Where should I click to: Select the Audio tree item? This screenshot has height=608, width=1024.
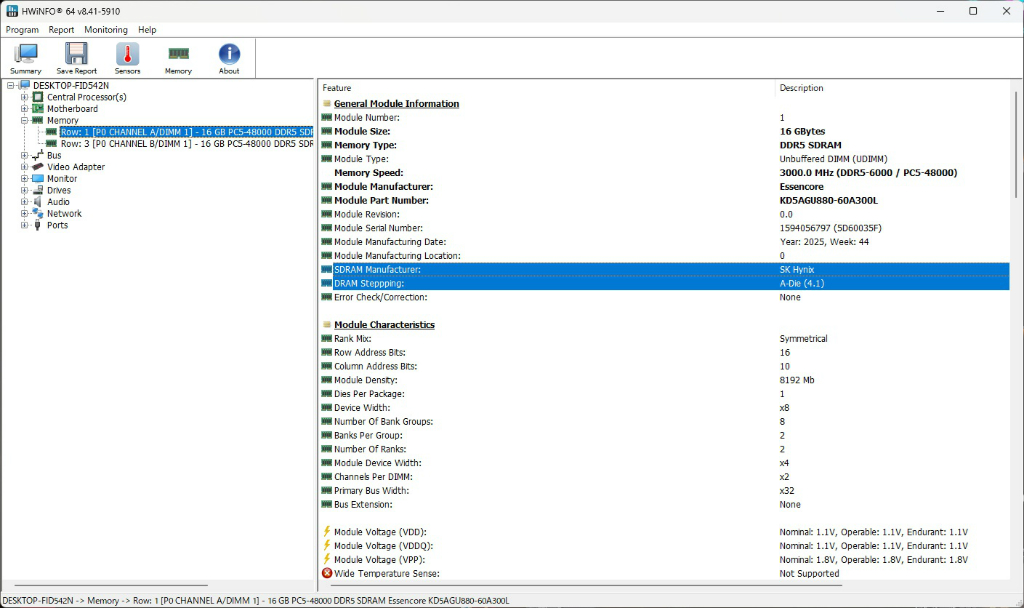click(x=58, y=202)
